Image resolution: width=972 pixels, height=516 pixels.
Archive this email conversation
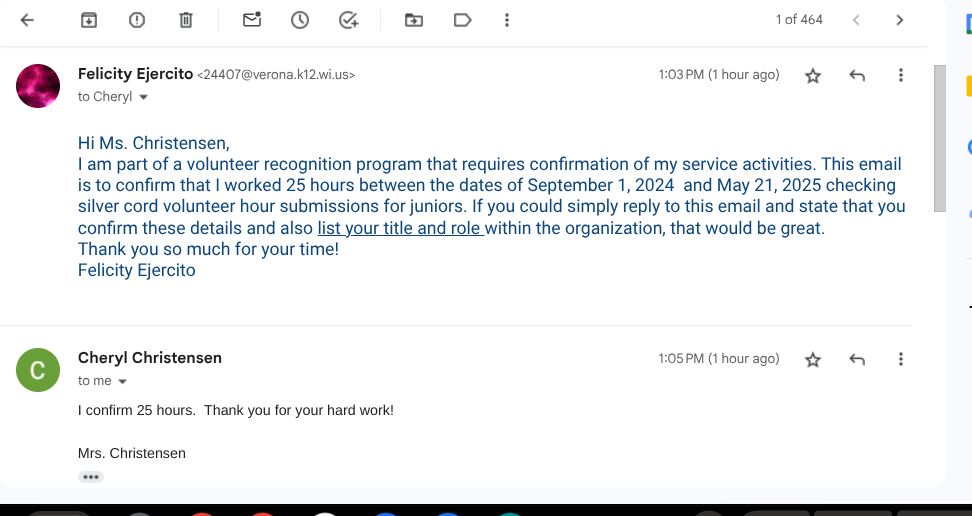point(89,20)
